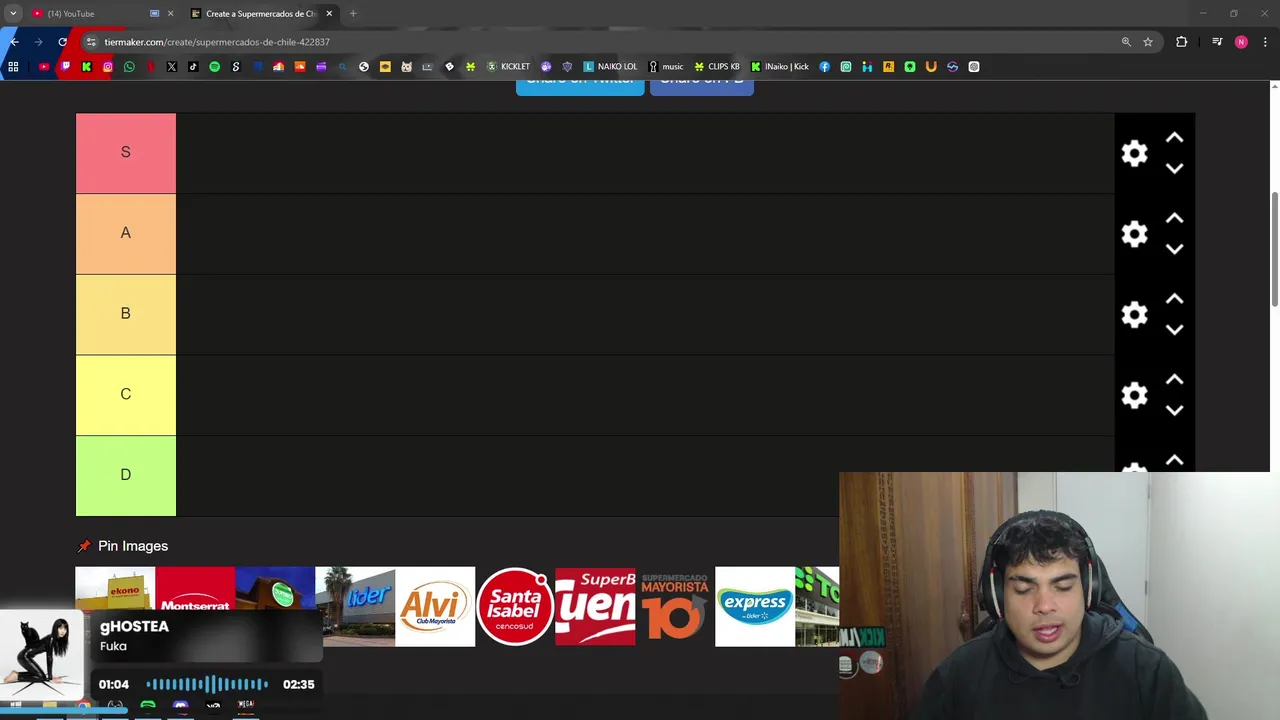Open the music bookmark
This screenshot has height=720, width=1280.
pyautogui.click(x=666, y=67)
